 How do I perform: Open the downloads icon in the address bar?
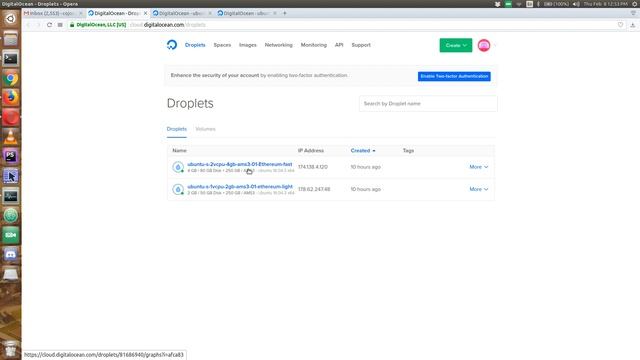click(x=633, y=25)
